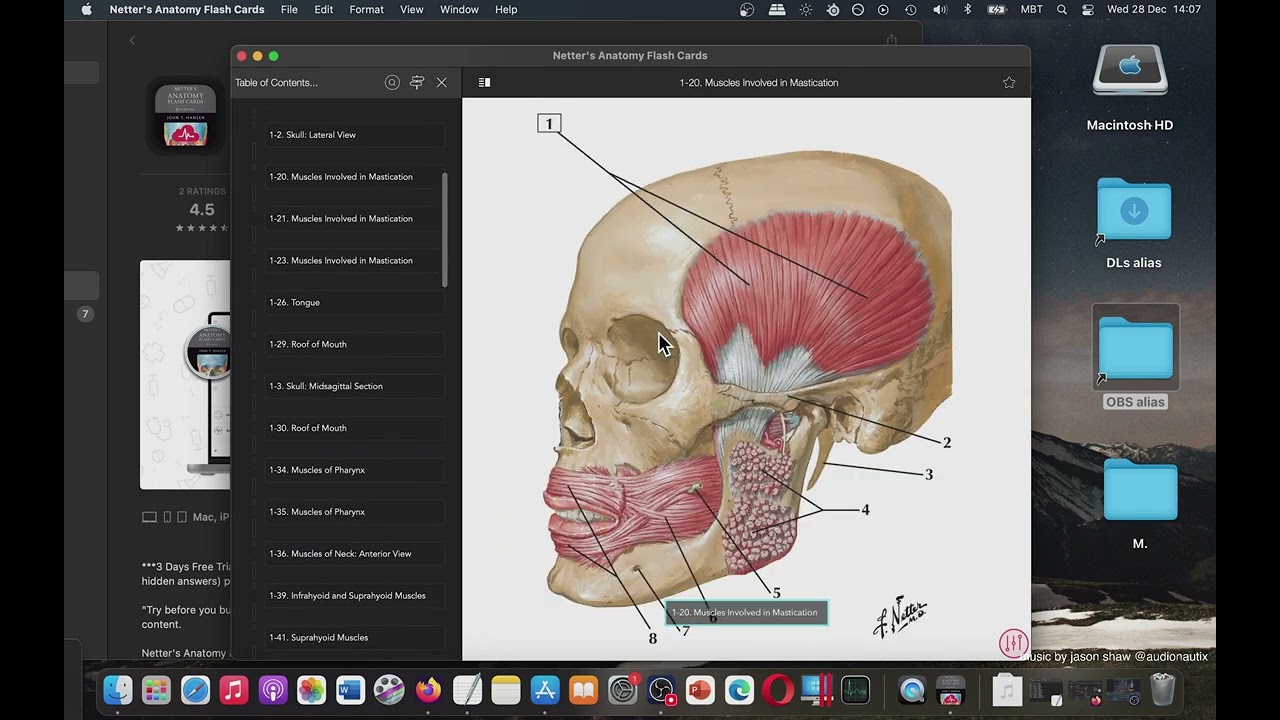Click back arrow in App Store window

coord(132,40)
